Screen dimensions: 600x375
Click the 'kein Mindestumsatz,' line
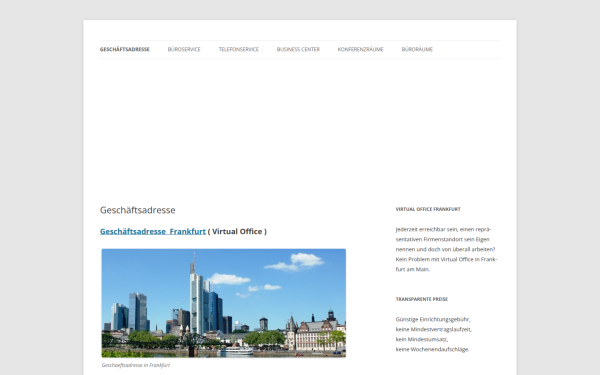422,339
